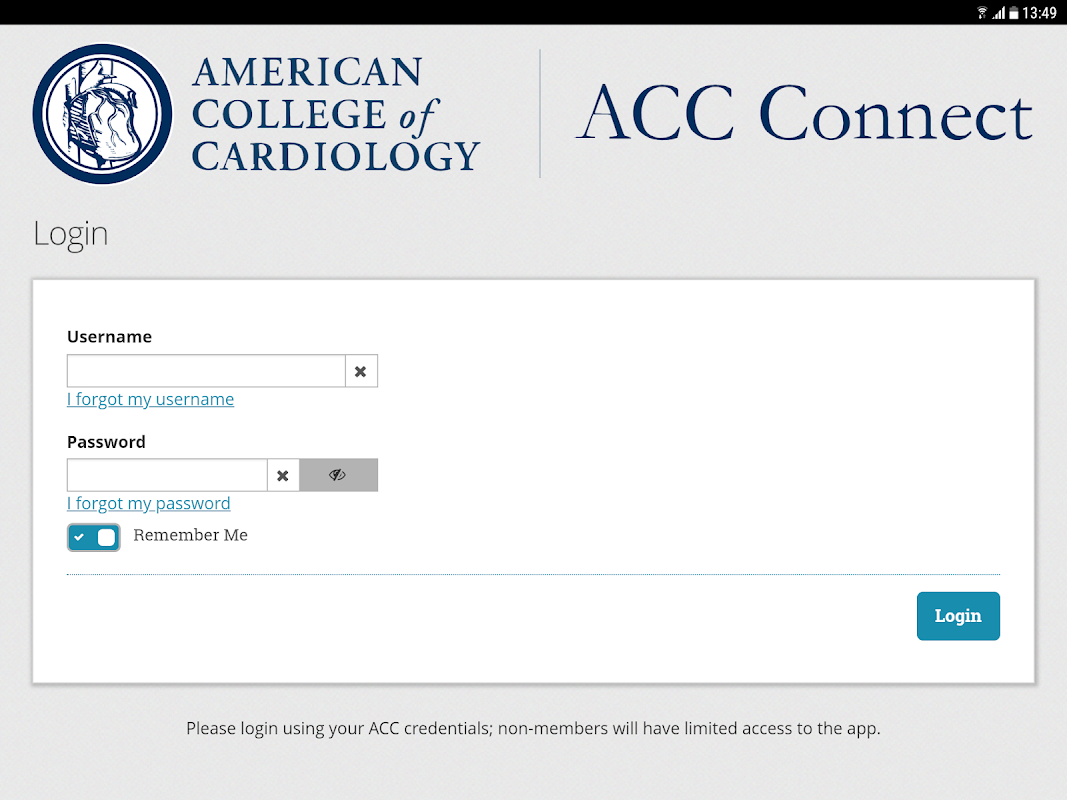Open the "I forgot my username" link

(150, 399)
